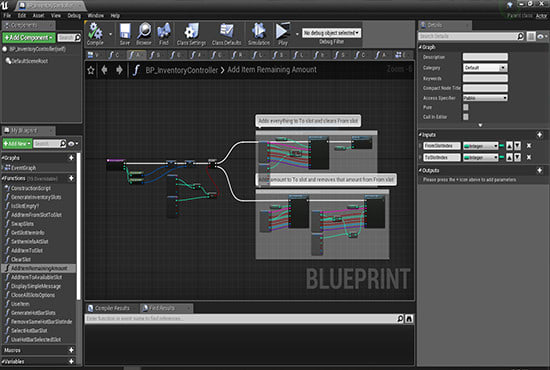Click search icon in Find Results bar
Screen dimensions: 550x370
(x=400, y=318)
